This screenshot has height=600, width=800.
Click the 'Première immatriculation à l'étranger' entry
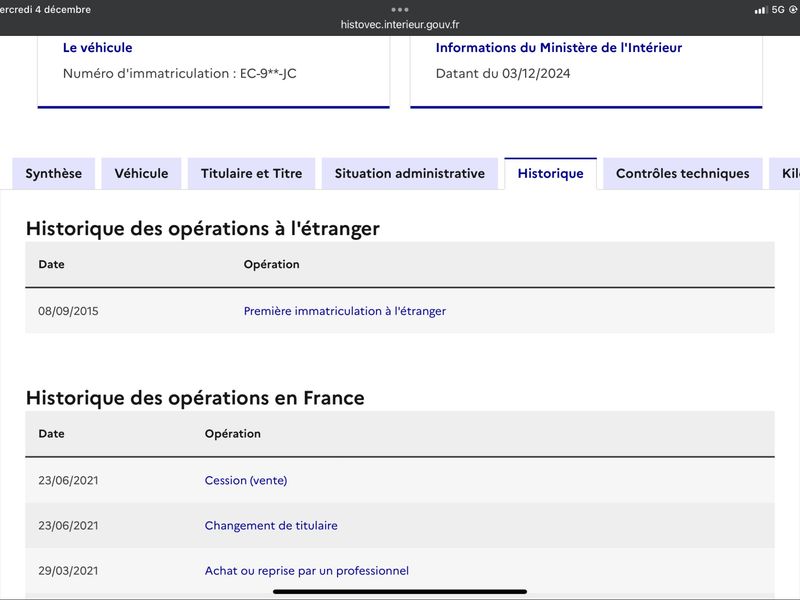345,311
